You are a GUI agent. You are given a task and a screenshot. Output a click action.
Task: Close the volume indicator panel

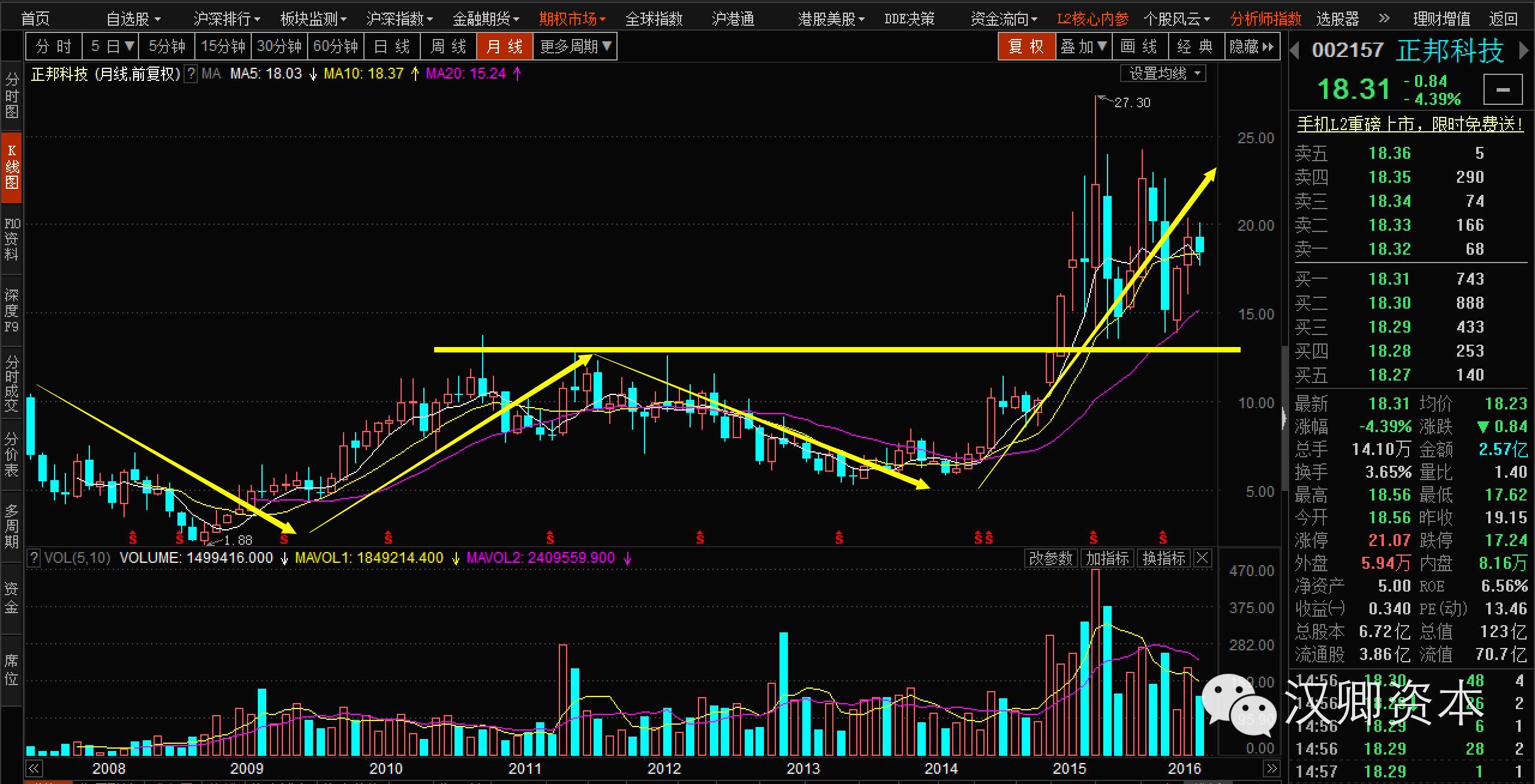[x=1202, y=558]
